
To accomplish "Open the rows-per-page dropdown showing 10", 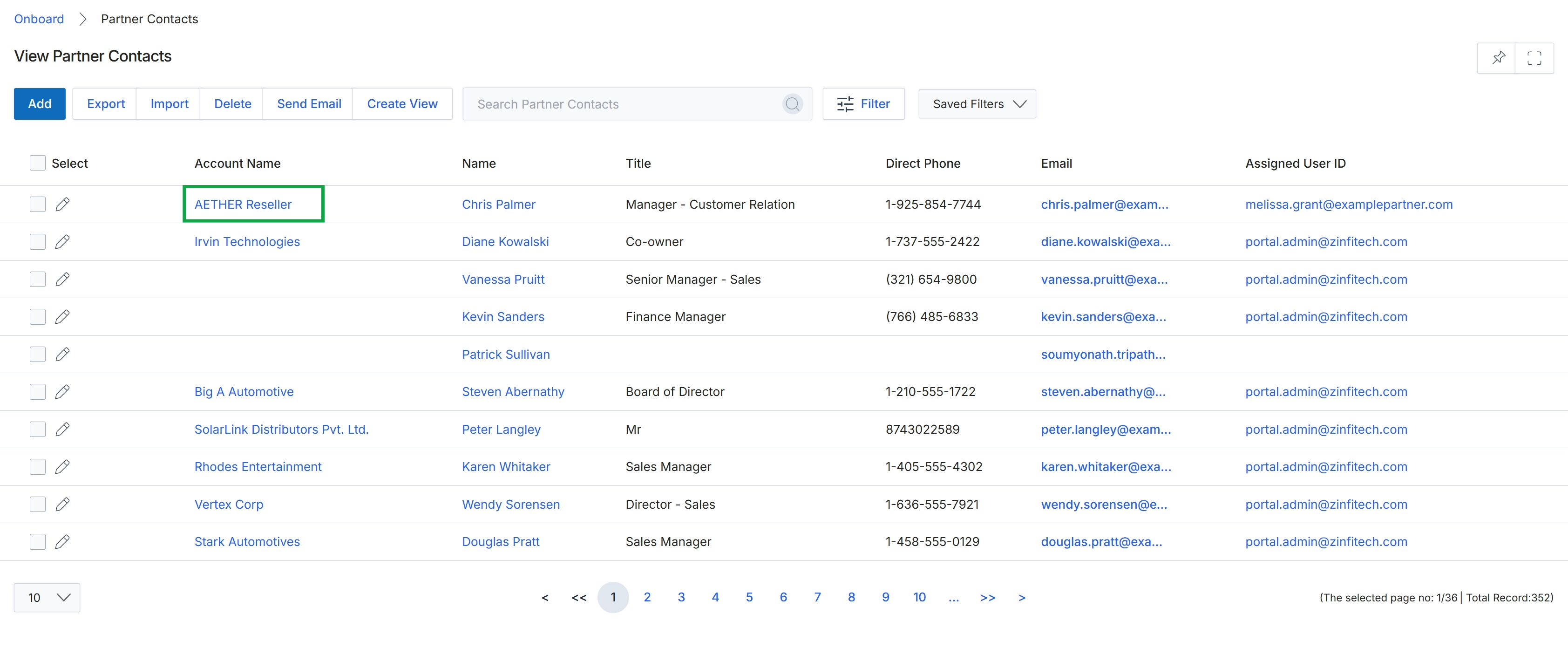I will point(47,597).
